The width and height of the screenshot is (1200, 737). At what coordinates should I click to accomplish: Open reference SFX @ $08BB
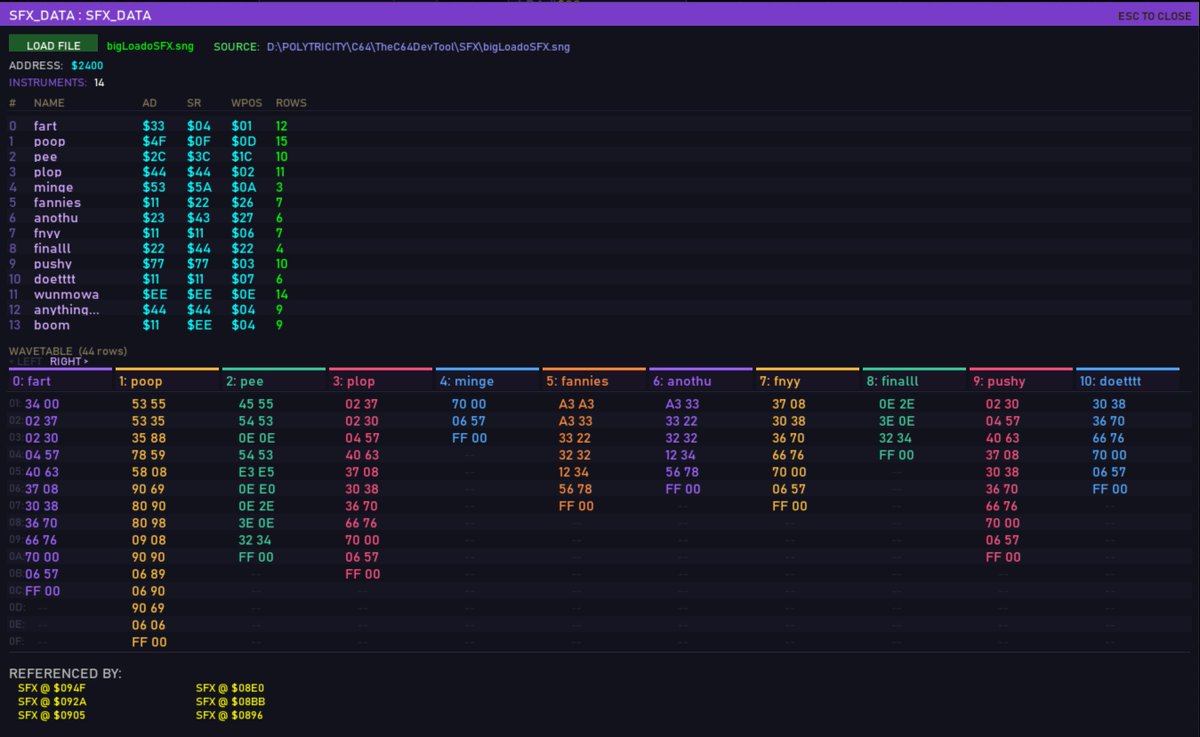point(230,702)
